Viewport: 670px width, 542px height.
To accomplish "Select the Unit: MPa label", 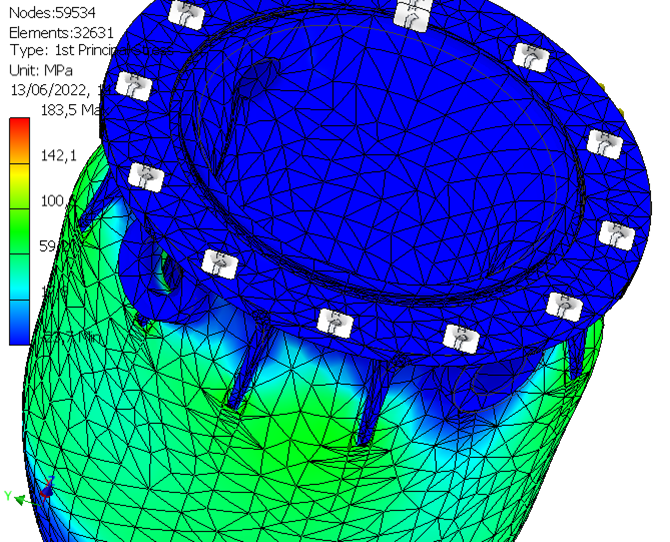I will pos(40,70).
